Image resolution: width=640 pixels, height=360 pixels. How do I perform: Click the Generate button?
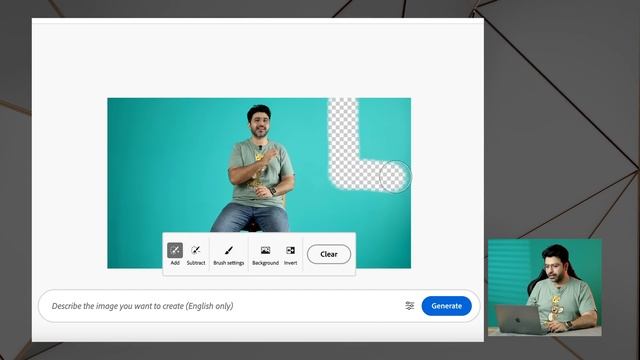pyautogui.click(x=447, y=306)
